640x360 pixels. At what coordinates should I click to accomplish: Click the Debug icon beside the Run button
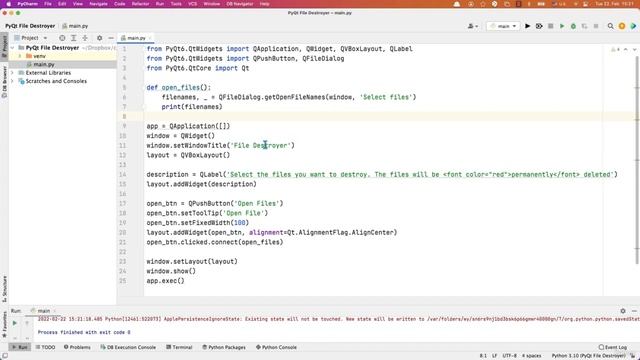[539, 26]
